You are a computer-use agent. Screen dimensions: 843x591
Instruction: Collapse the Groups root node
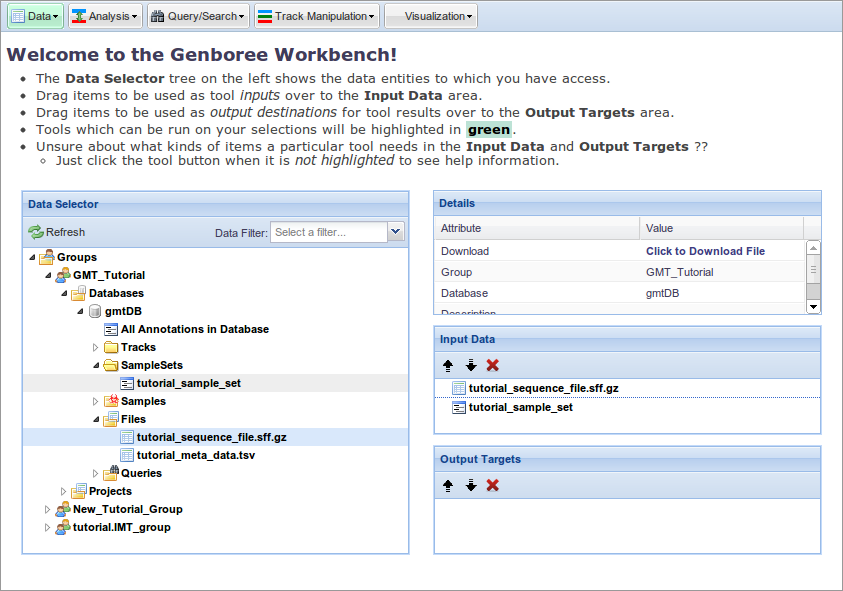coord(32,258)
